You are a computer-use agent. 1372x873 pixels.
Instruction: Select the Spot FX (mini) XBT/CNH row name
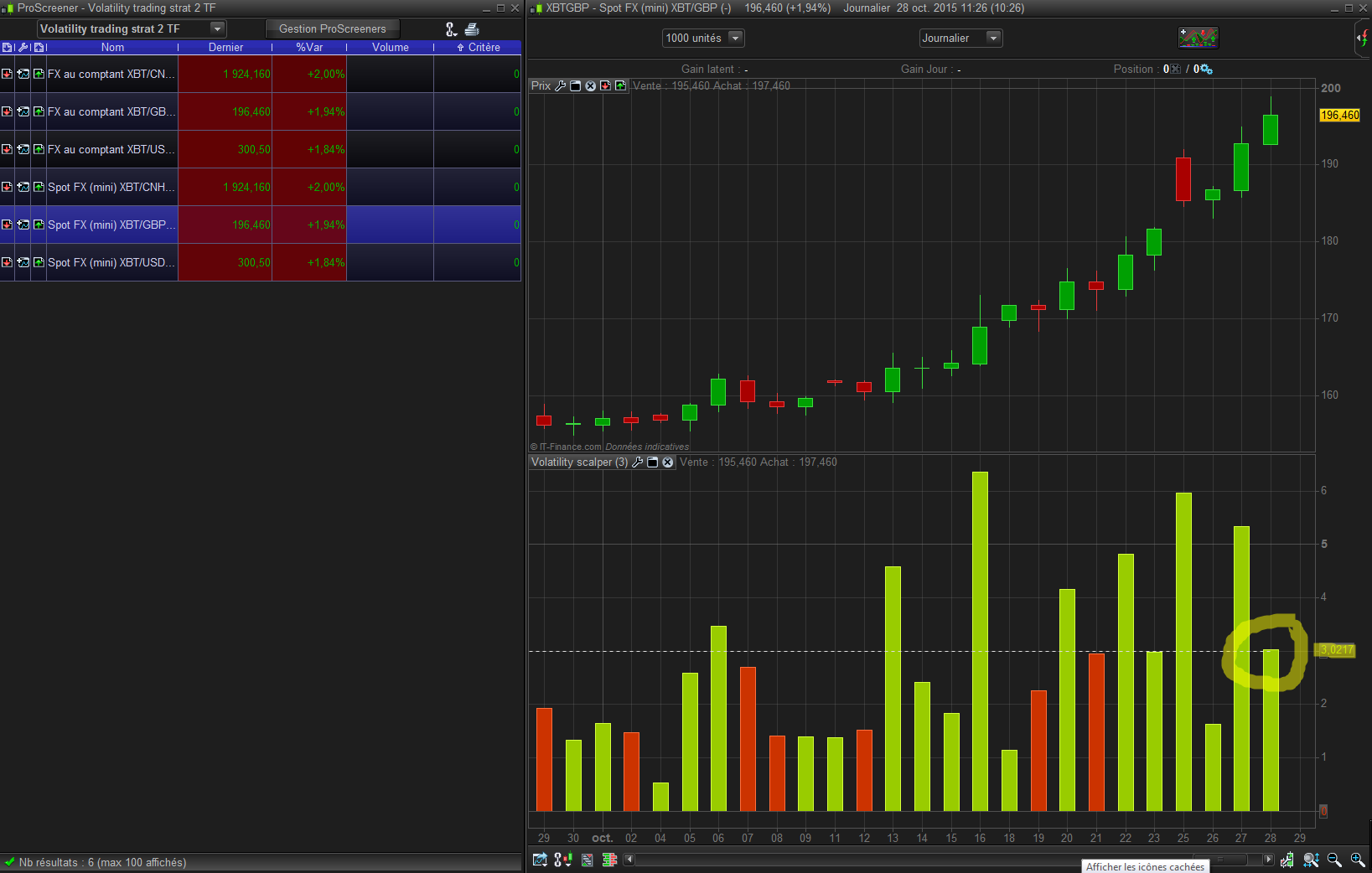click(111, 187)
